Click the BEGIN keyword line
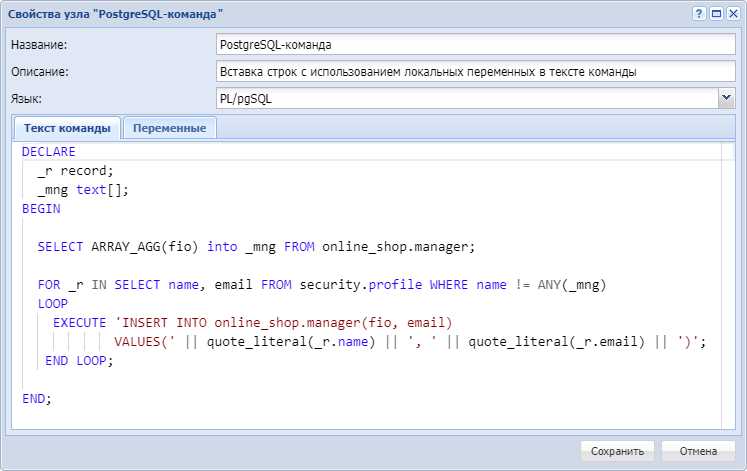Screen dimensions: 747x471 (x=41, y=209)
